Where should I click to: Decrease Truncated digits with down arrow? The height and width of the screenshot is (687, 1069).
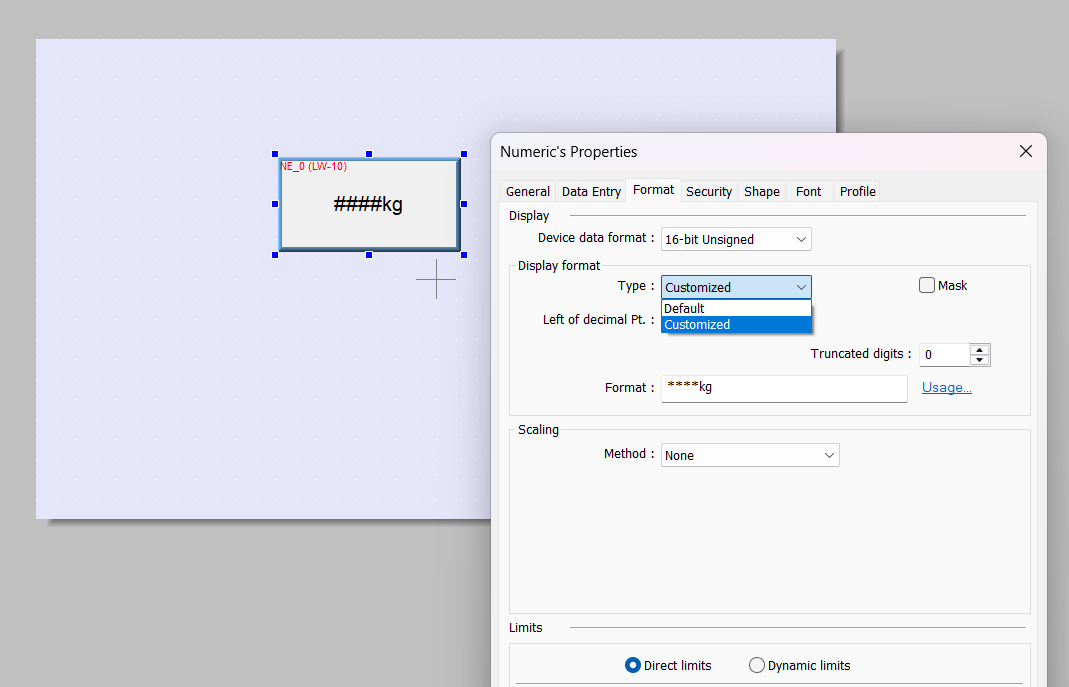[x=980, y=360]
